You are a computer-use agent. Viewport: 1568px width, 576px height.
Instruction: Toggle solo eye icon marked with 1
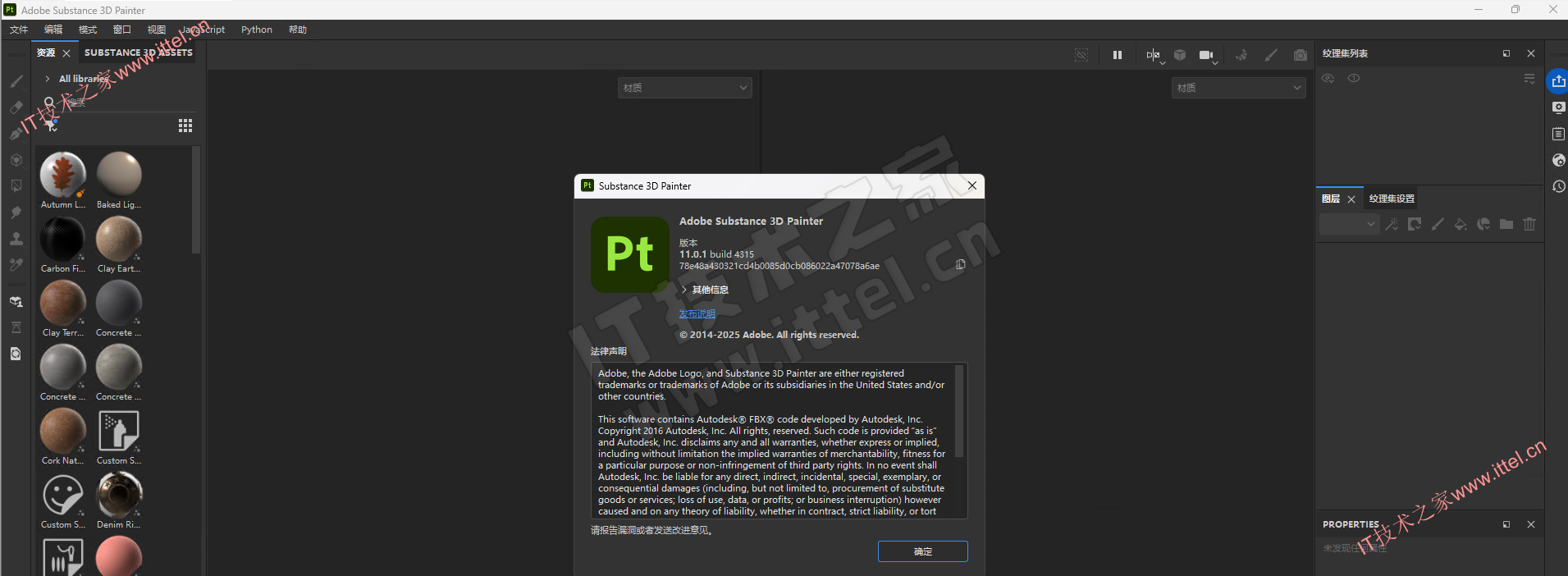[1354, 78]
